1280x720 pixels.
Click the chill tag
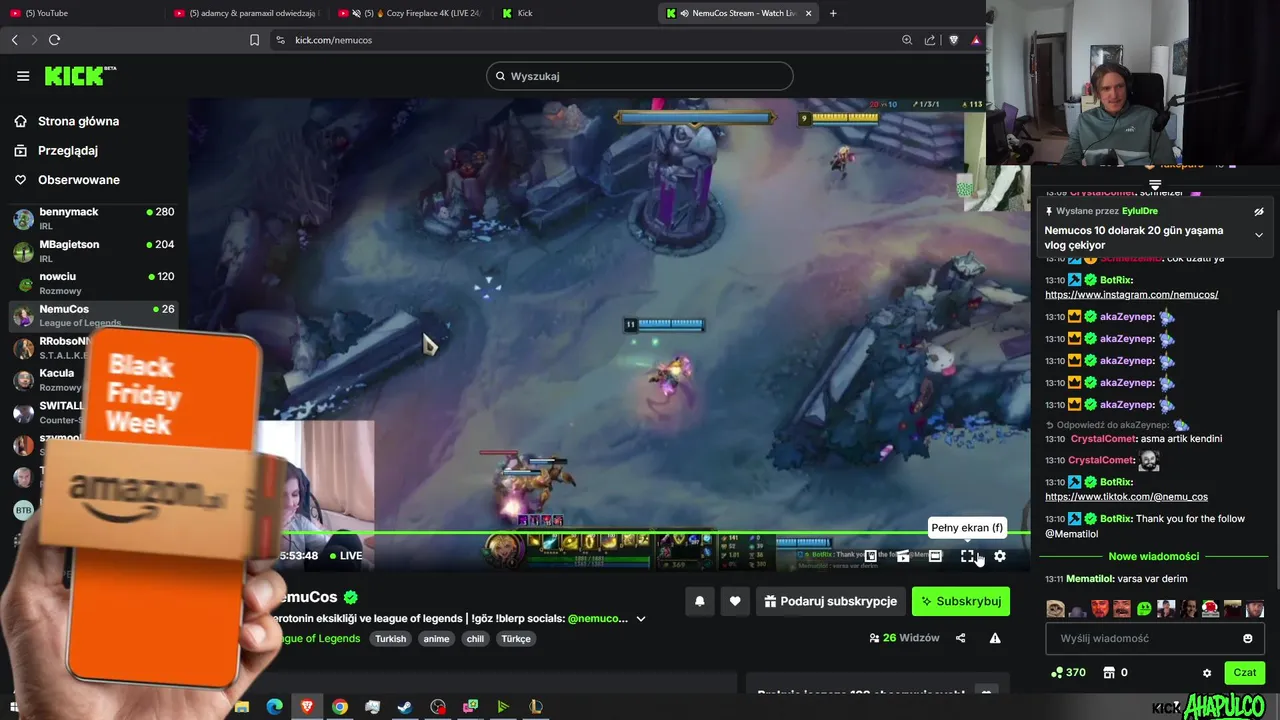click(x=475, y=639)
